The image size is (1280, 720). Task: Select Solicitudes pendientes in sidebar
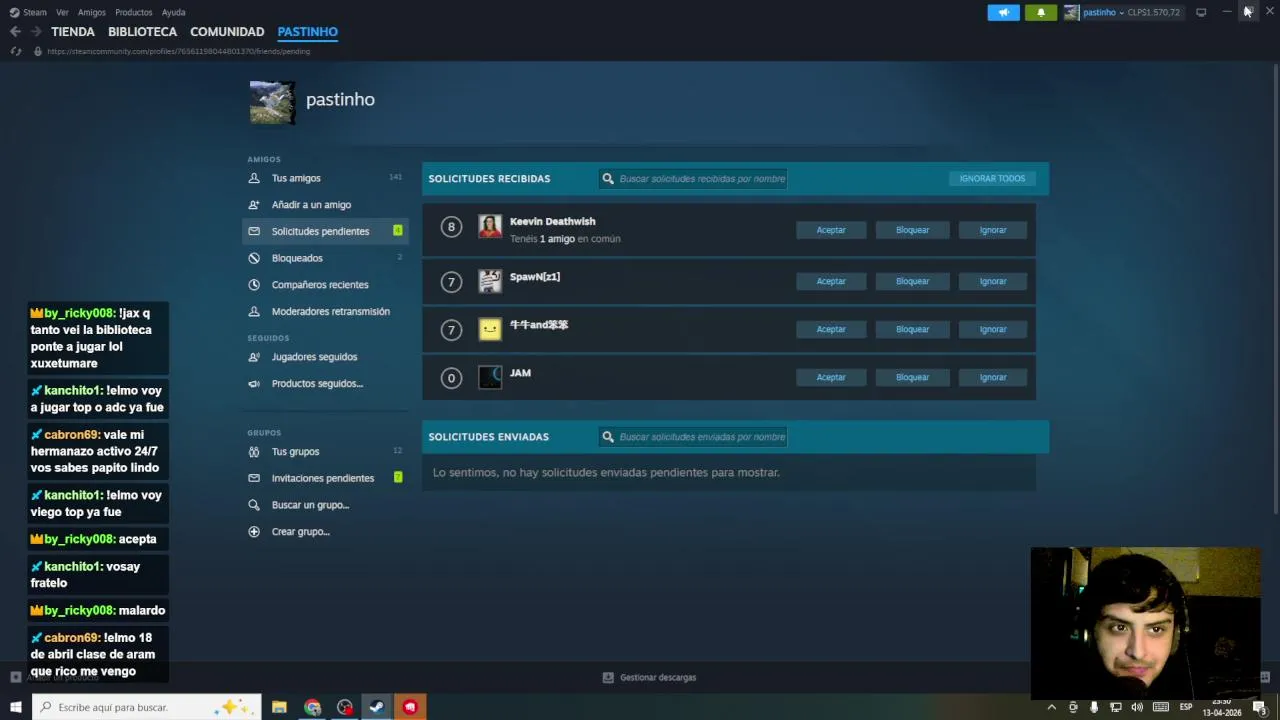[x=325, y=231]
